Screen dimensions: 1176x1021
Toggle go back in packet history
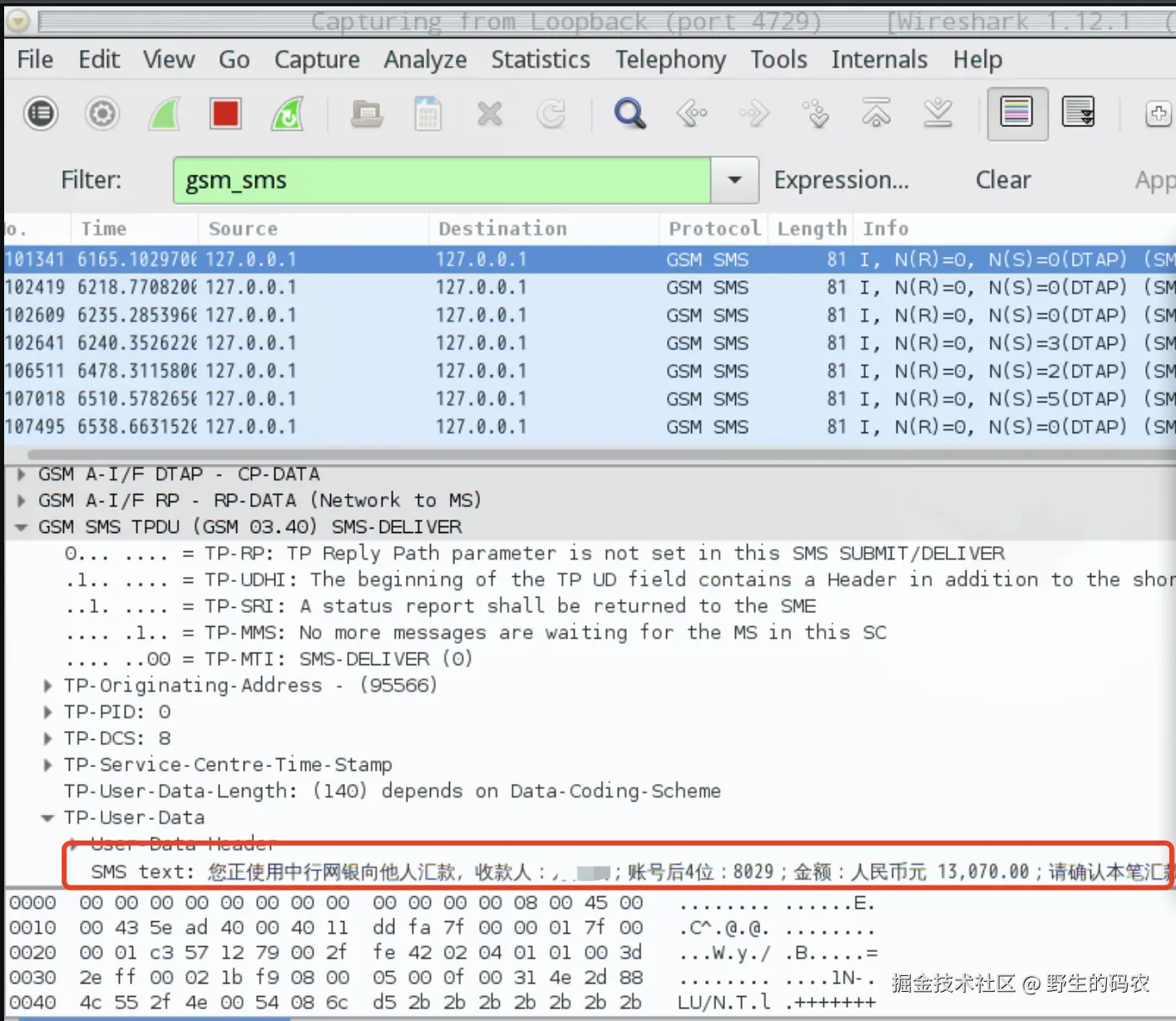(x=691, y=114)
